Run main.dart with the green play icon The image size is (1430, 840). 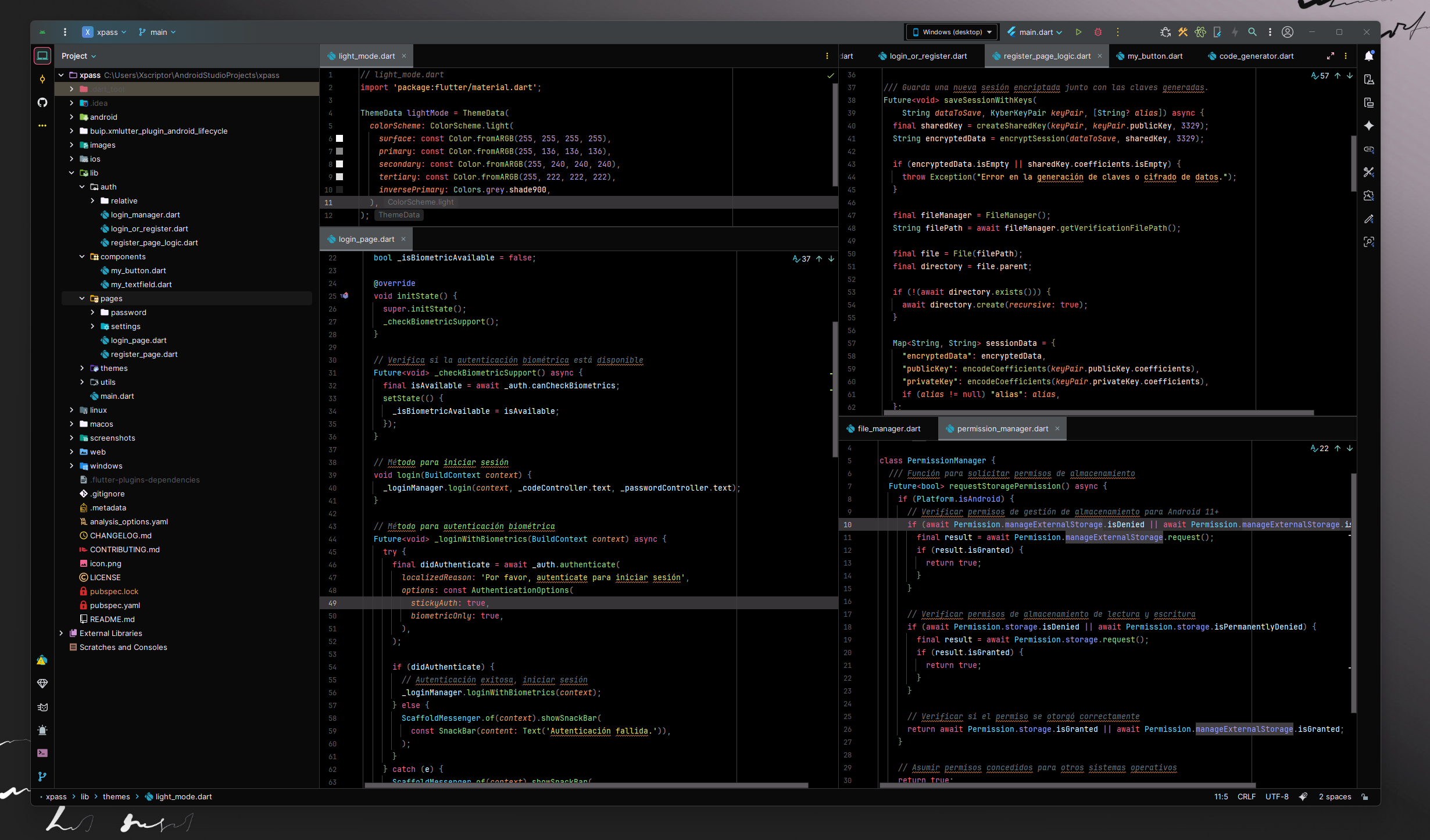pos(1078,32)
